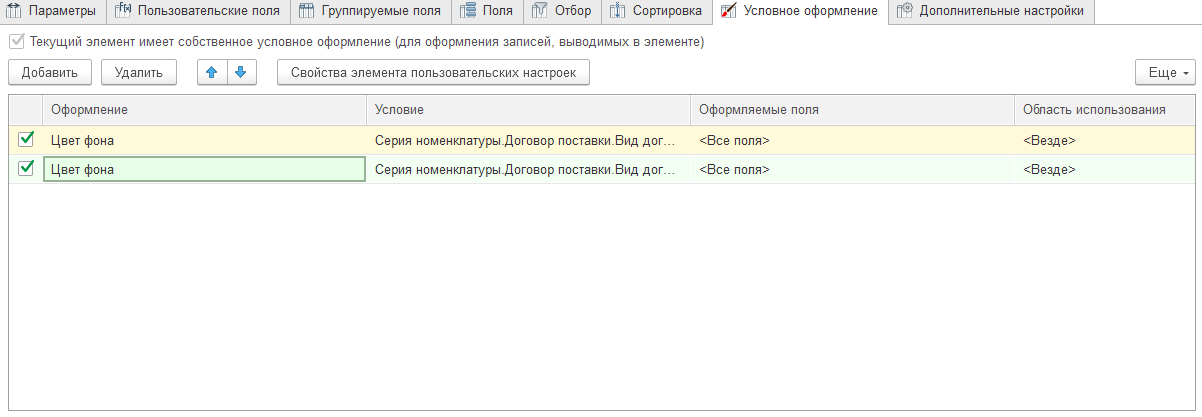This screenshot has height=417, width=1202.
Task: Click the Добавить button
Action: (x=50, y=73)
